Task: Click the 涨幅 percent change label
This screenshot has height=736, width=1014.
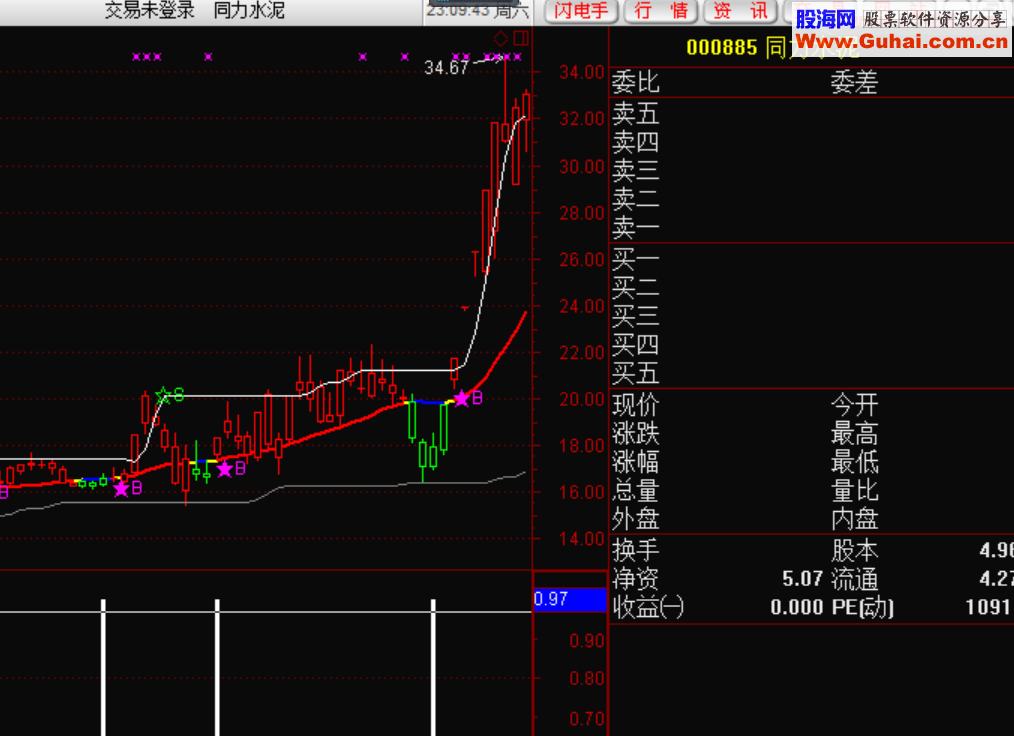Action: pyautogui.click(x=636, y=462)
